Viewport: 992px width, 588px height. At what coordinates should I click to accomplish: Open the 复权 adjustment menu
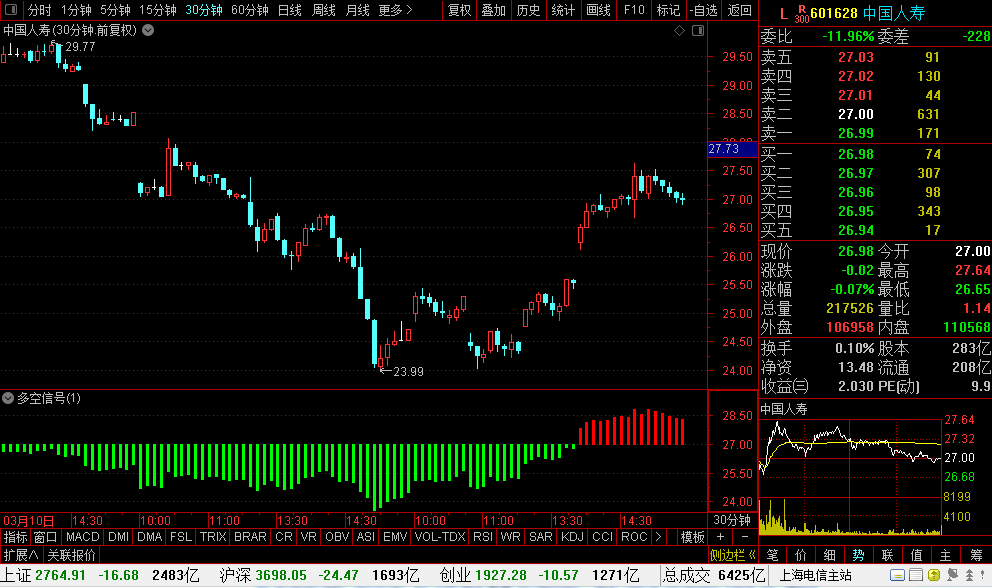(x=459, y=10)
